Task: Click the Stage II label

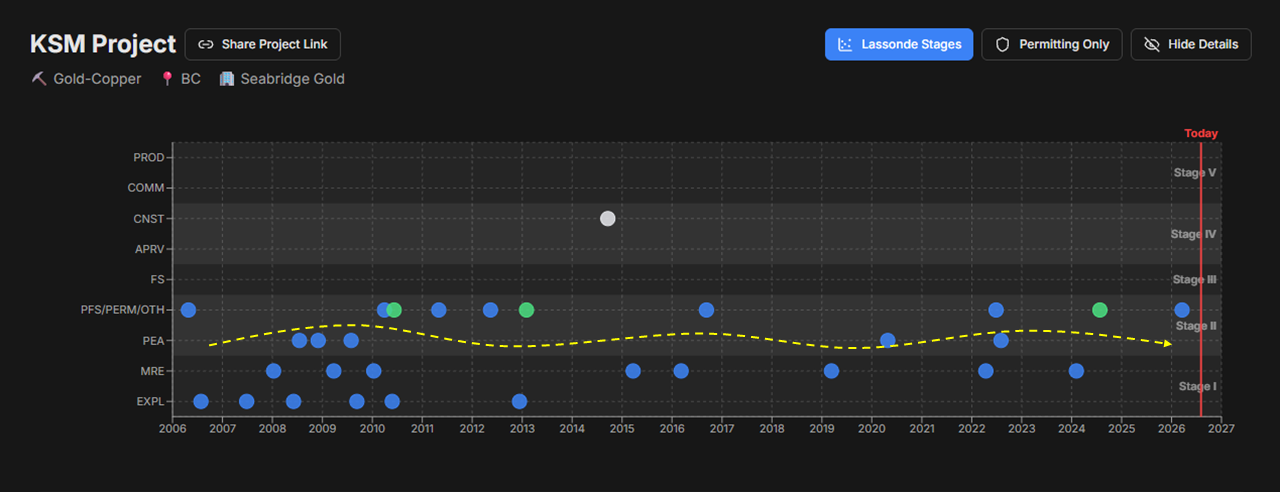Action: [1196, 326]
